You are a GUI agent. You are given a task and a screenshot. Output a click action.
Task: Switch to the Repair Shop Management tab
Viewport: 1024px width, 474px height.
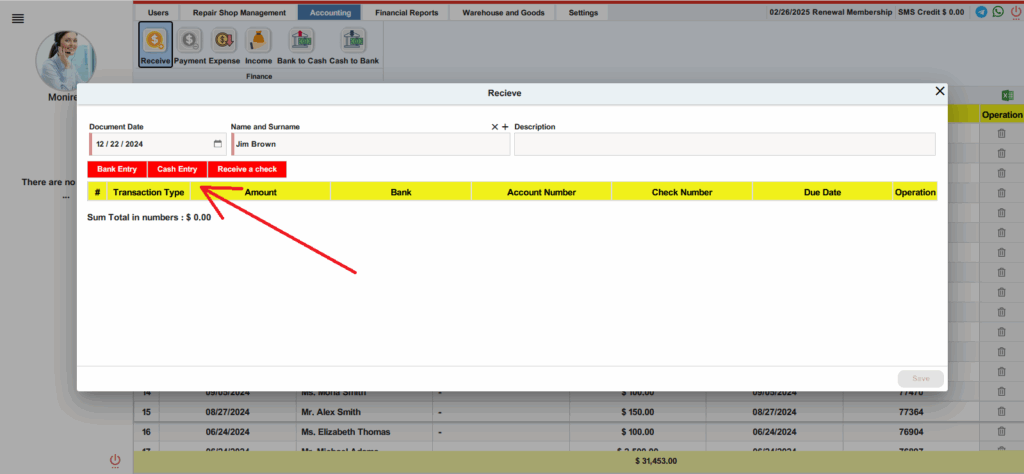point(239,12)
